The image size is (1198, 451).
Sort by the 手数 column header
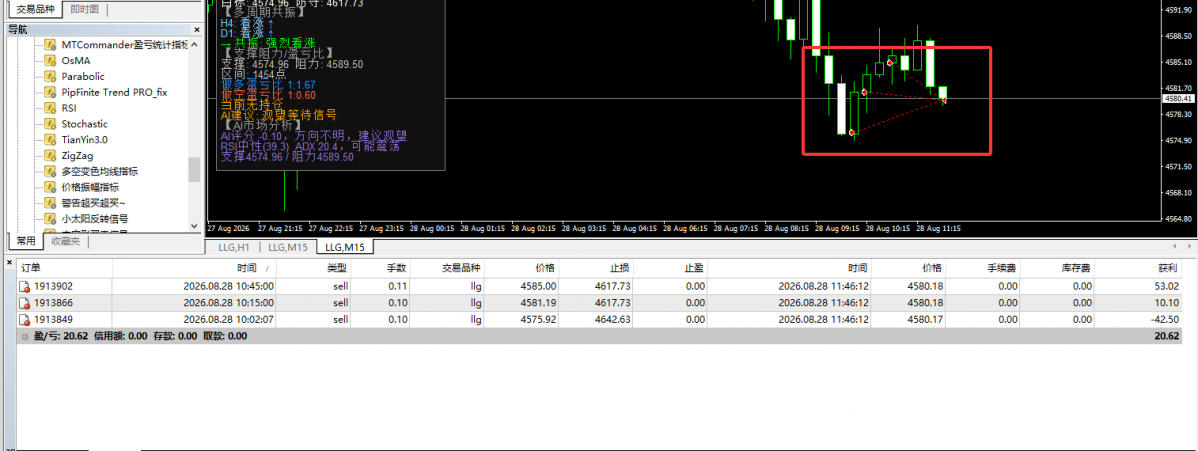click(x=380, y=268)
